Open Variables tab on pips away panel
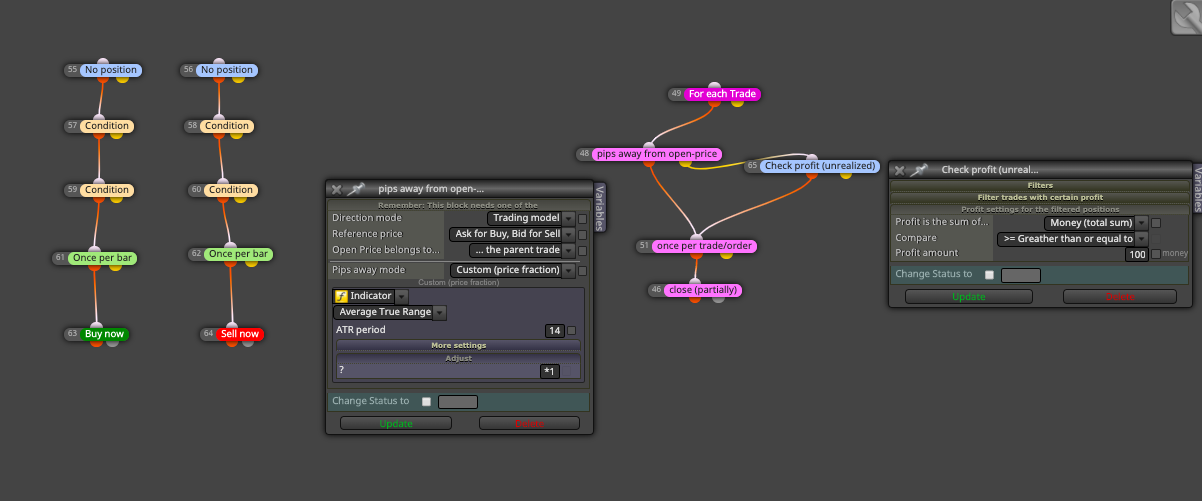The image size is (1202, 501). pyautogui.click(x=600, y=207)
